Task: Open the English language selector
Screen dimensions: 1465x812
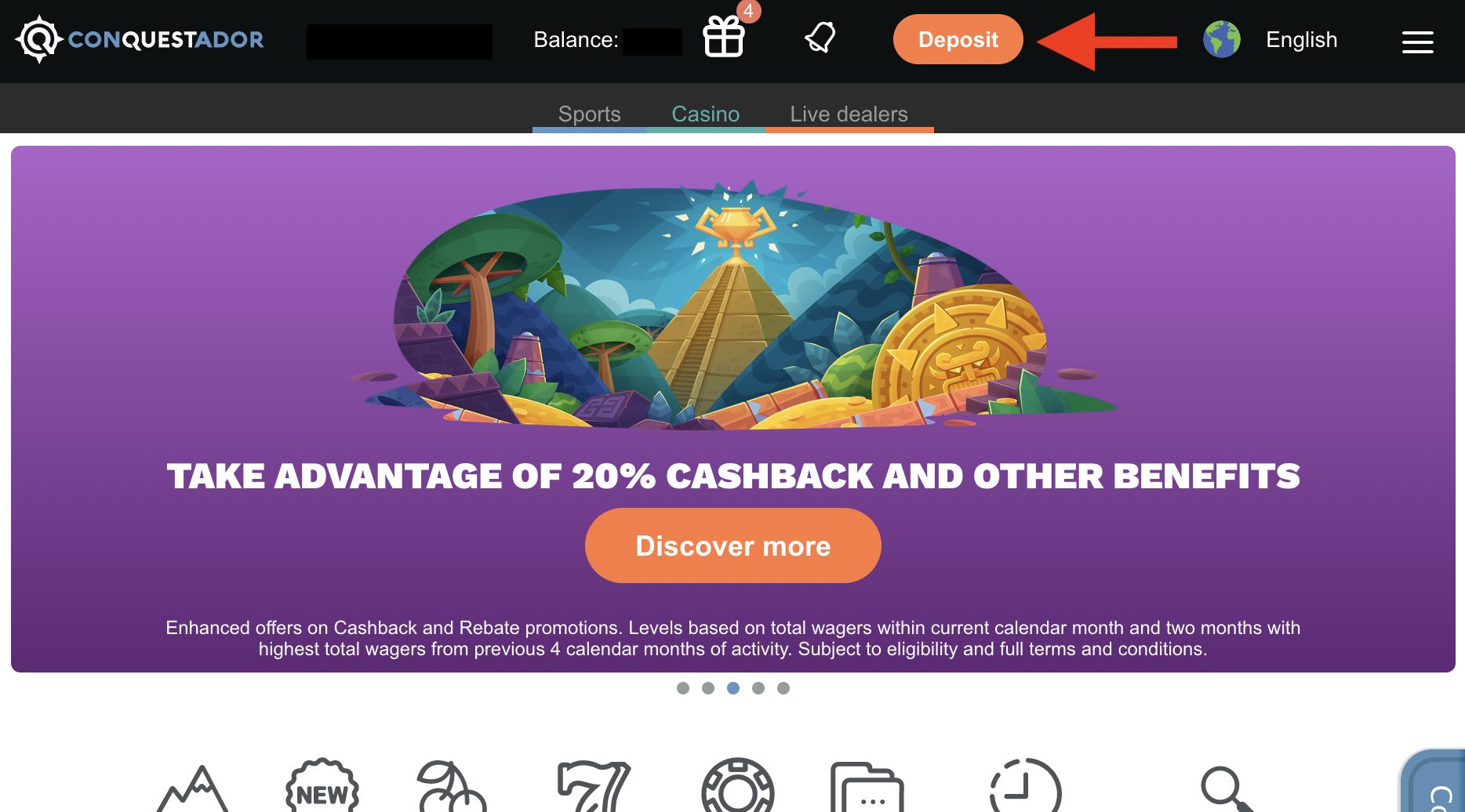Action: pos(1301,40)
